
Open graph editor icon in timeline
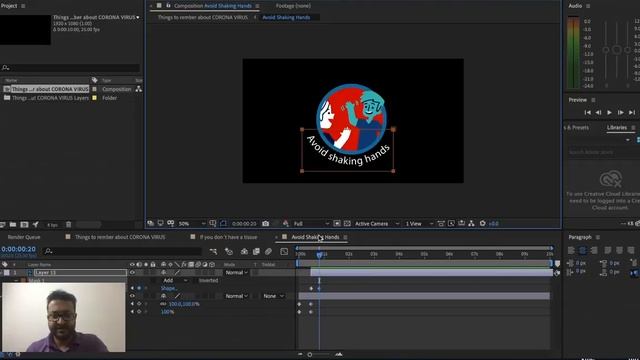coord(284,251)
